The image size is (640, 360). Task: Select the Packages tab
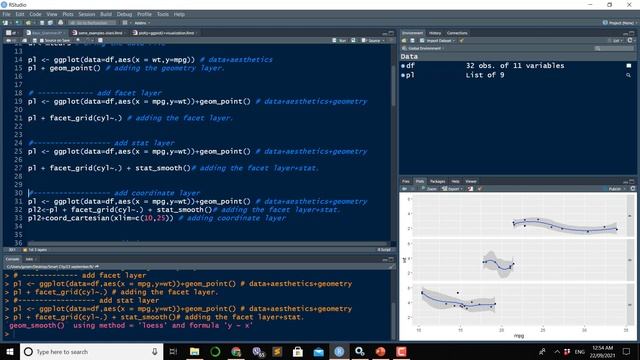(437, 181)
